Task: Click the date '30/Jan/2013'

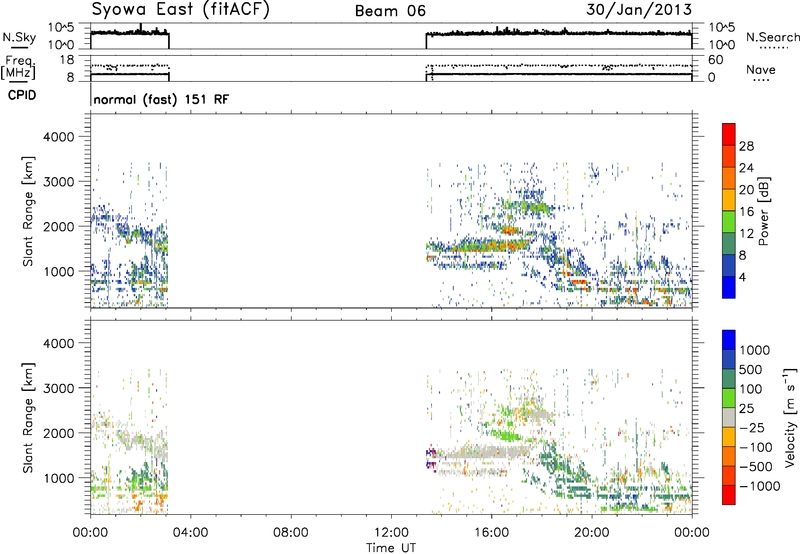Action: pyautogui.click(x=639, y=9)
